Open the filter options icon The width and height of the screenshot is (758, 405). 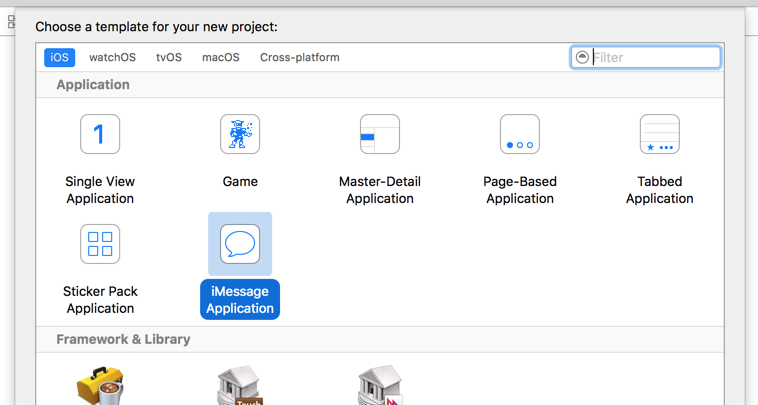click(x=581, y=58)
